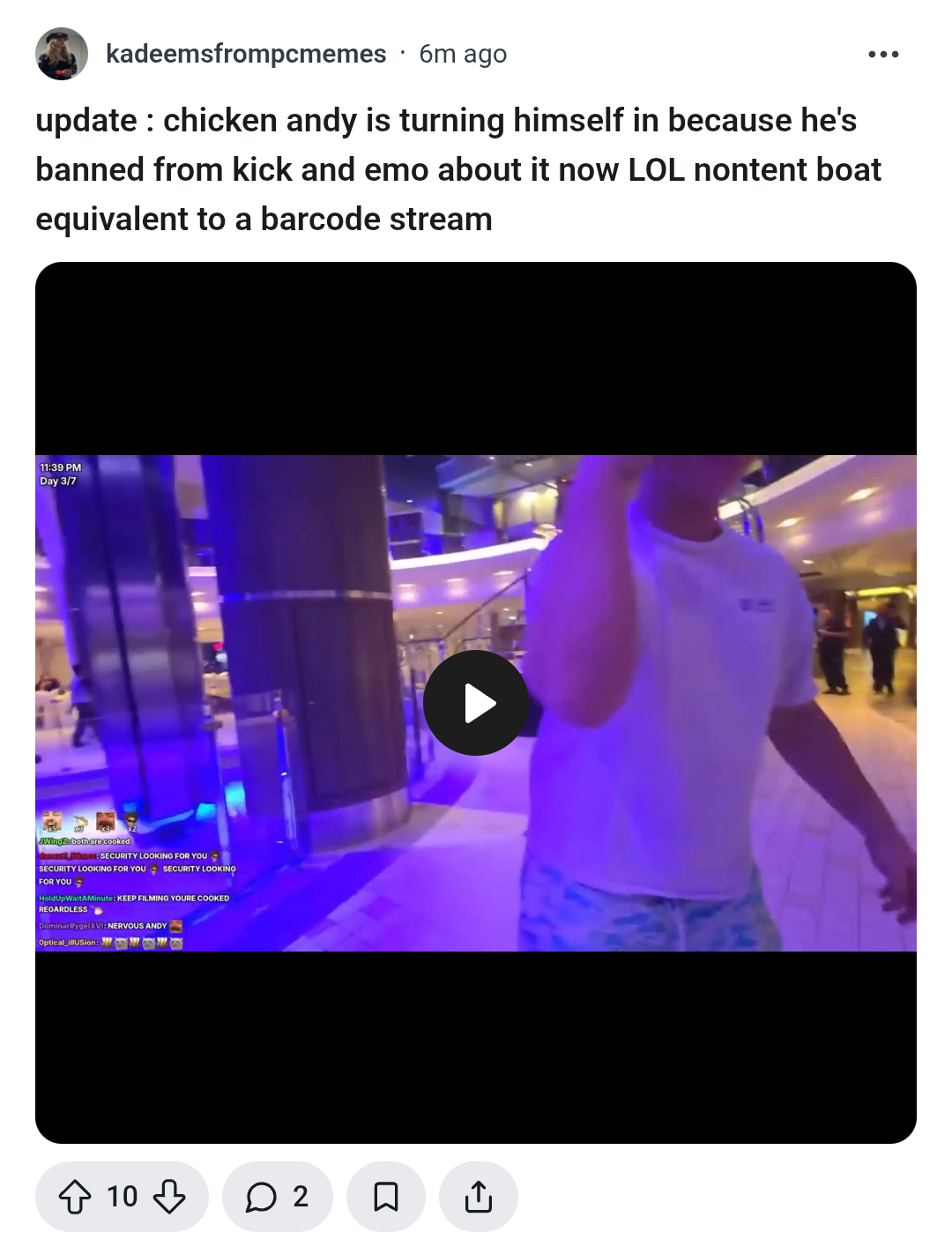Play the video with the center play button
This screenshot has height=1247, width=952.
(x=476, y=703)
